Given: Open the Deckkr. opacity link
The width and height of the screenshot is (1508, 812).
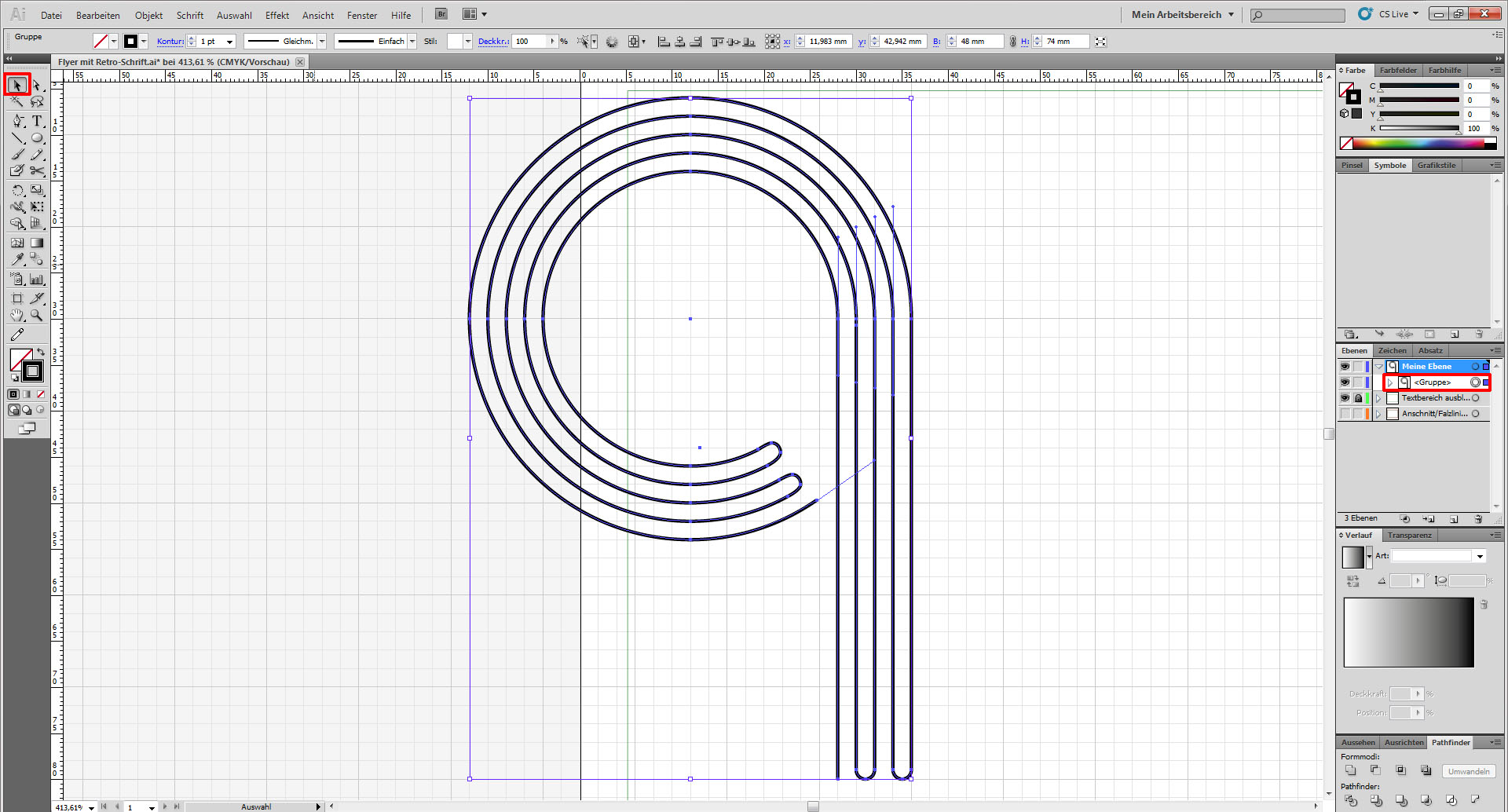Looking at the screenshot, I should point(492,42).
